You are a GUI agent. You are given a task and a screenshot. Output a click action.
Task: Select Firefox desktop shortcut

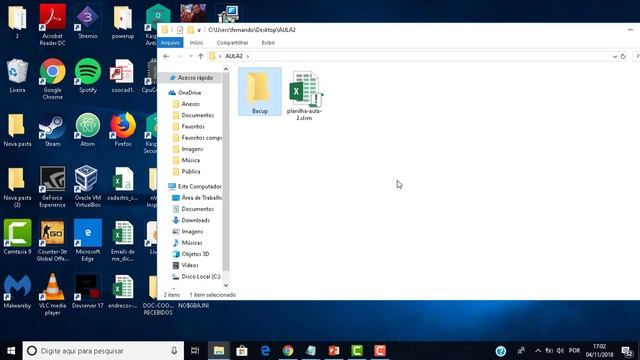(x=123, y=131)
